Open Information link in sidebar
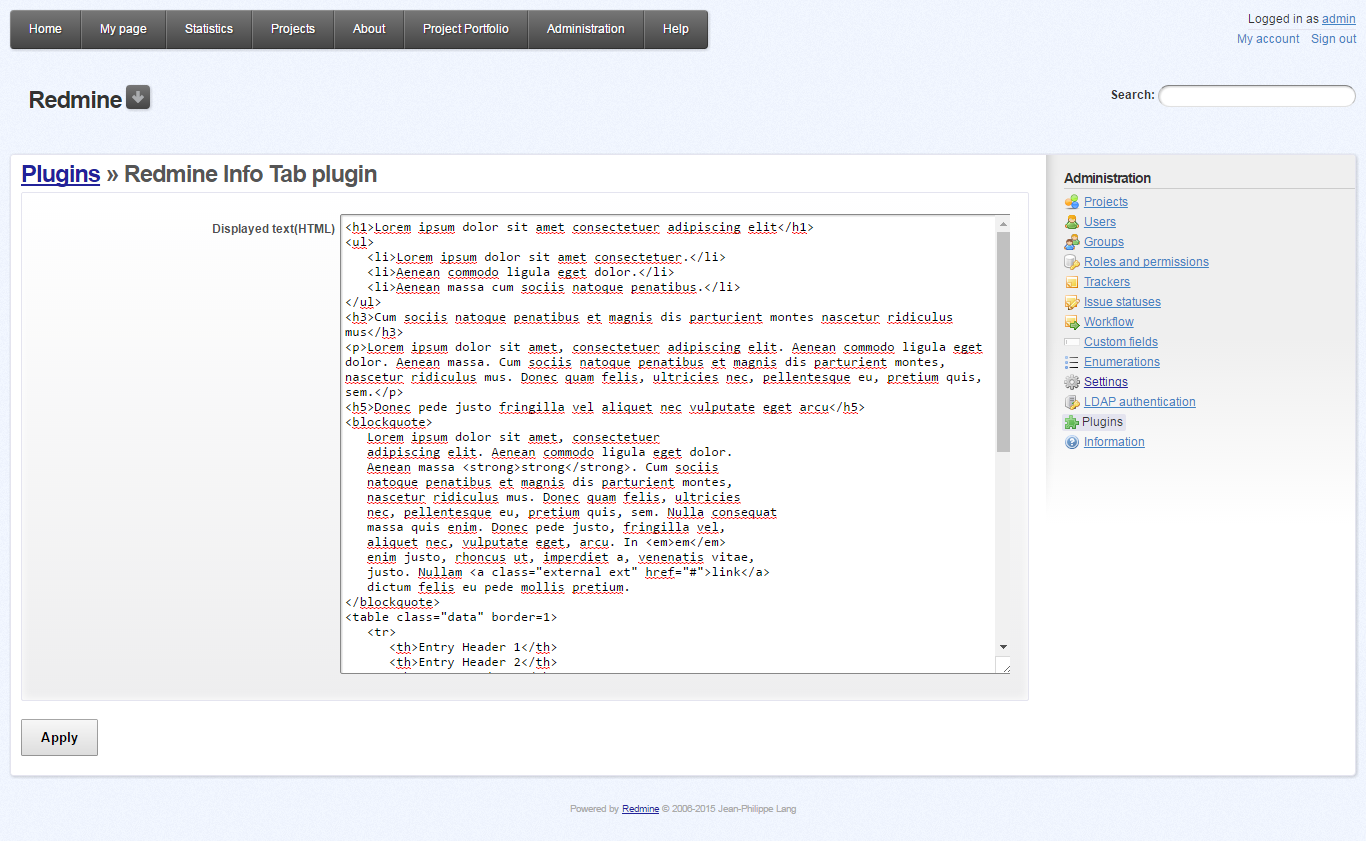This screenshot has width=1366, height=841. [1114, 442]
